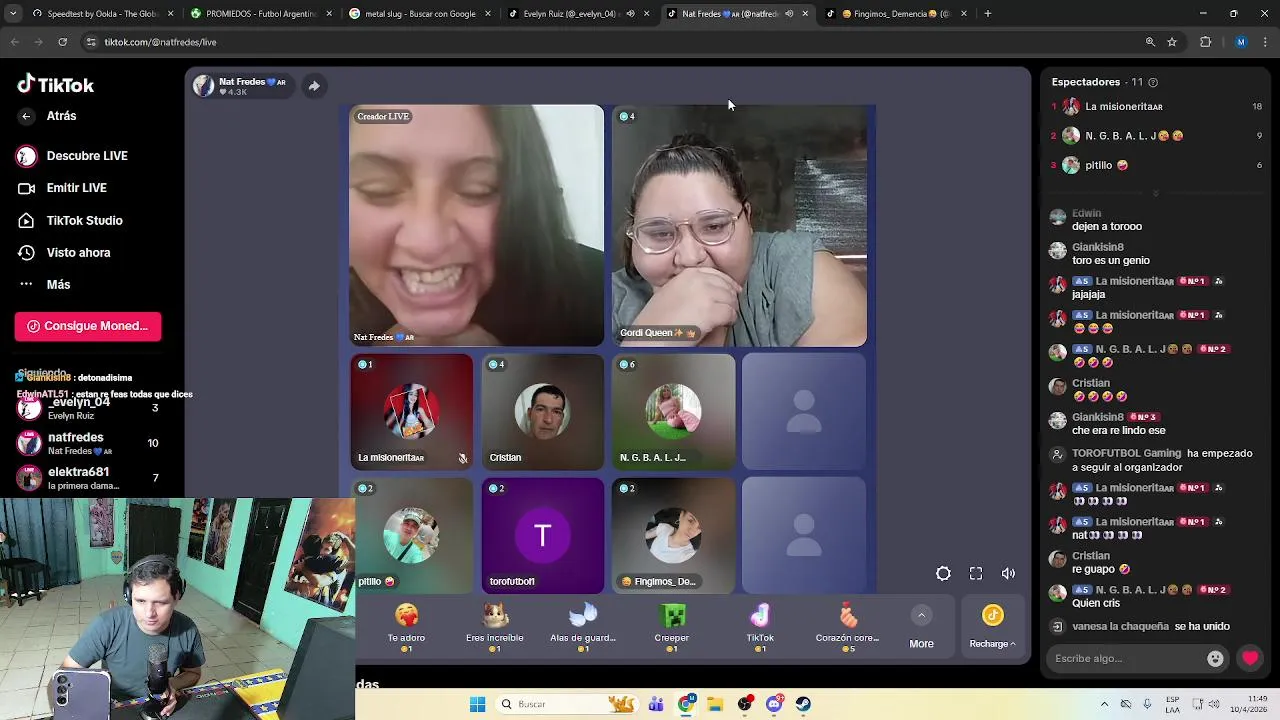Click the browser back arrow
The height and width of the screenshot is (720, 1280).
pyautogui.click(x=14, y=42)
